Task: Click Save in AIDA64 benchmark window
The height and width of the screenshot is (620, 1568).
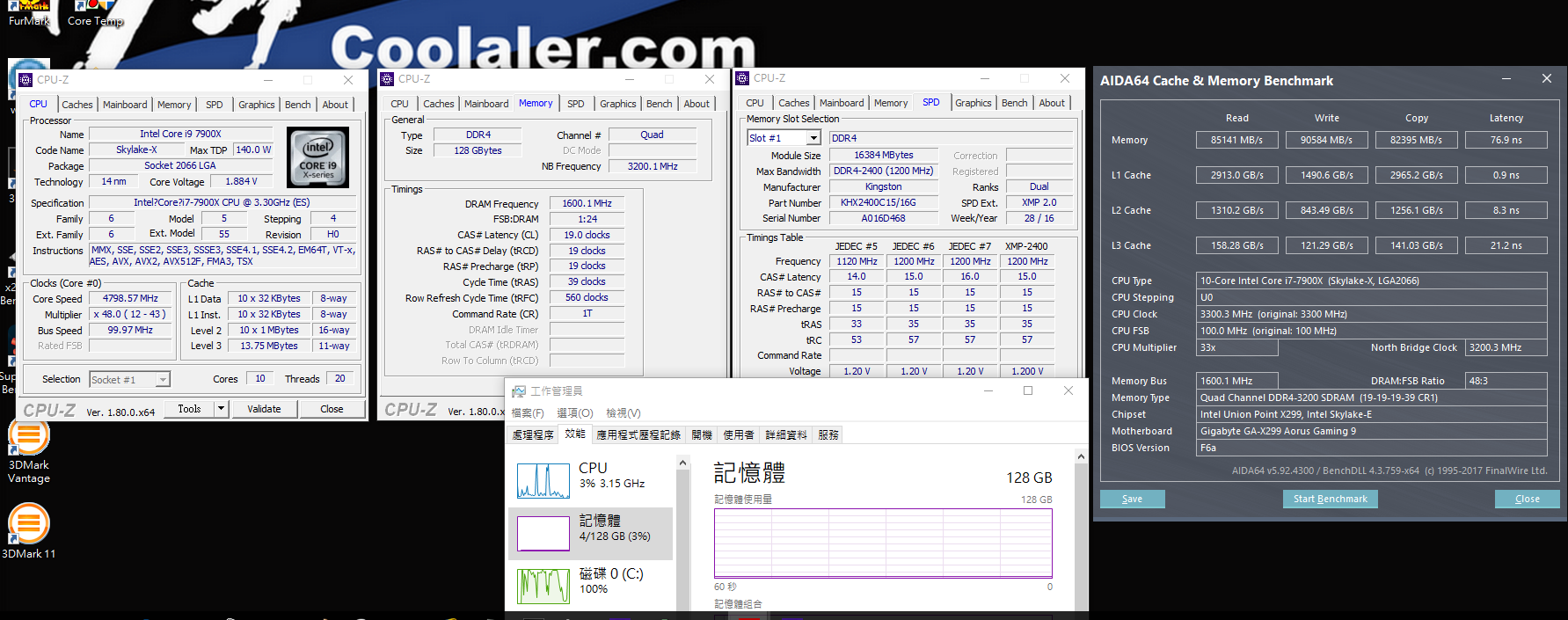Action: pos(1133,499)
